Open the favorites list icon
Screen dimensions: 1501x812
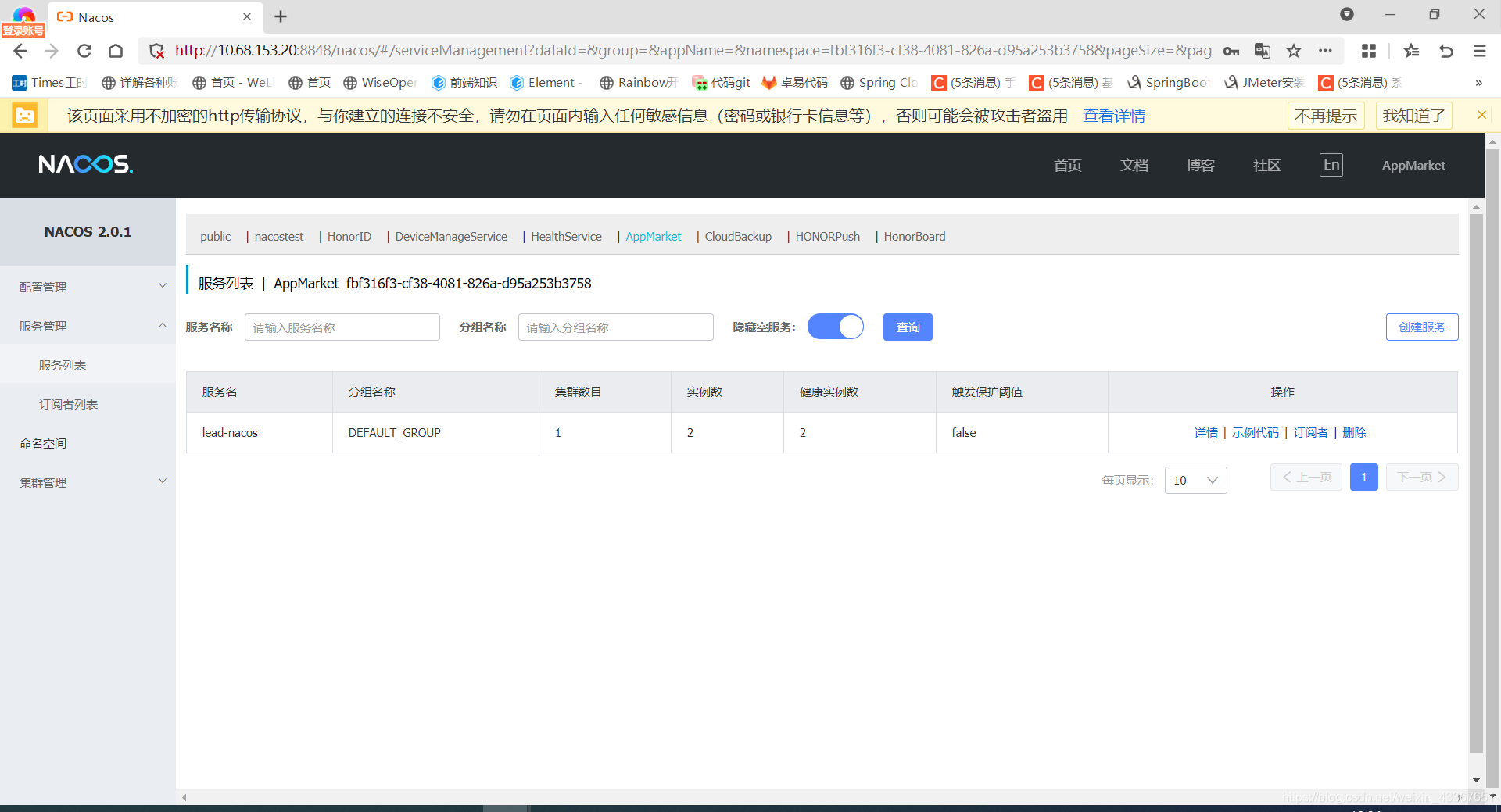(x=1411, y=51)
